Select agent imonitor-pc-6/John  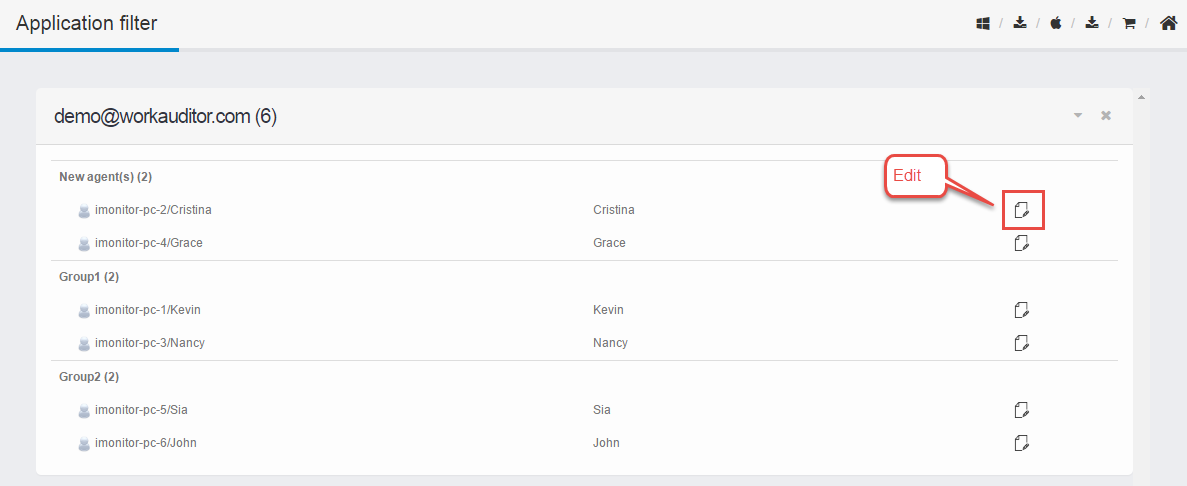(138, 443)
